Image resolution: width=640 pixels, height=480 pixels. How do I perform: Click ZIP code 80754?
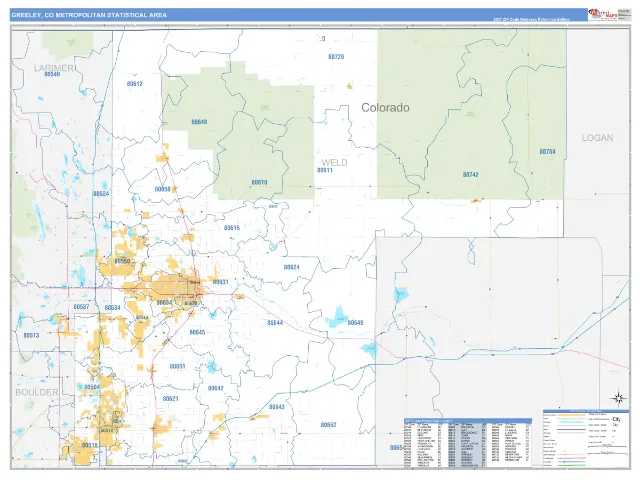[547, 151]
